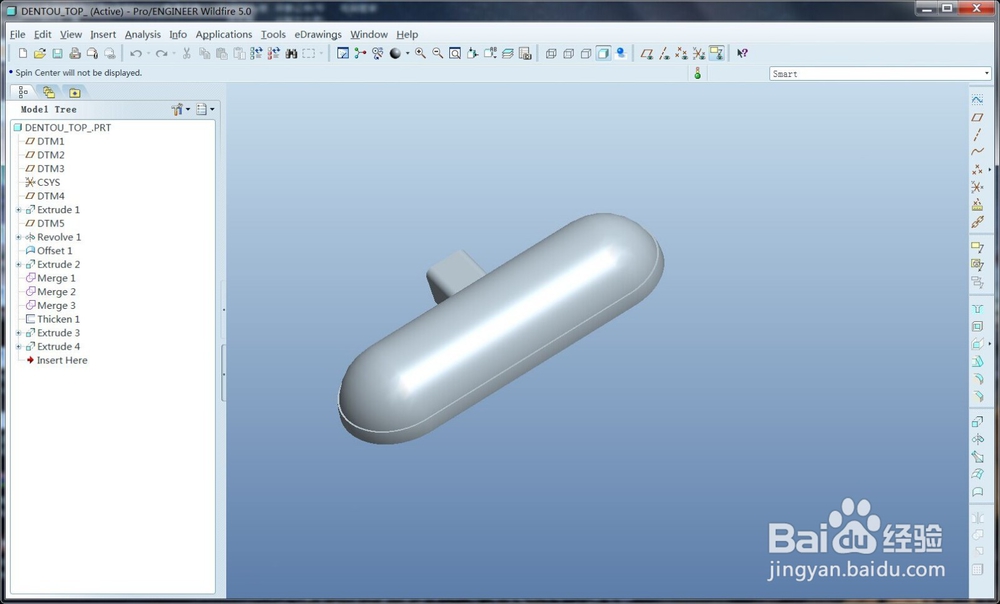This screenshot has height=604, width=1000.
Task: Open the Model Tree Show dropdown
Action: [x=205, y=110]
